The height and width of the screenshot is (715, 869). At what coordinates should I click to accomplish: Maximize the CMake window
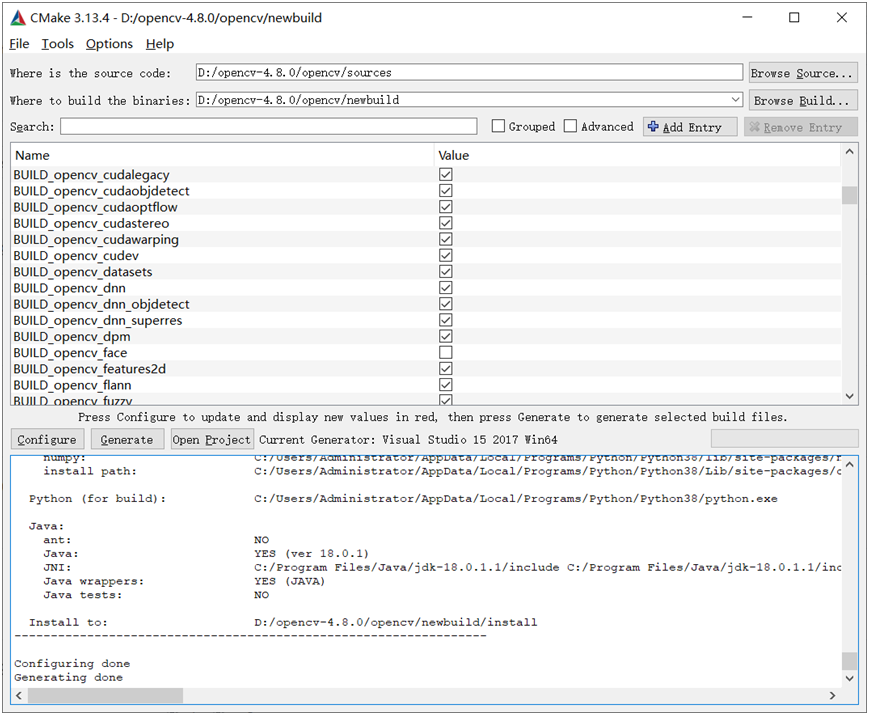pos(794,18)
